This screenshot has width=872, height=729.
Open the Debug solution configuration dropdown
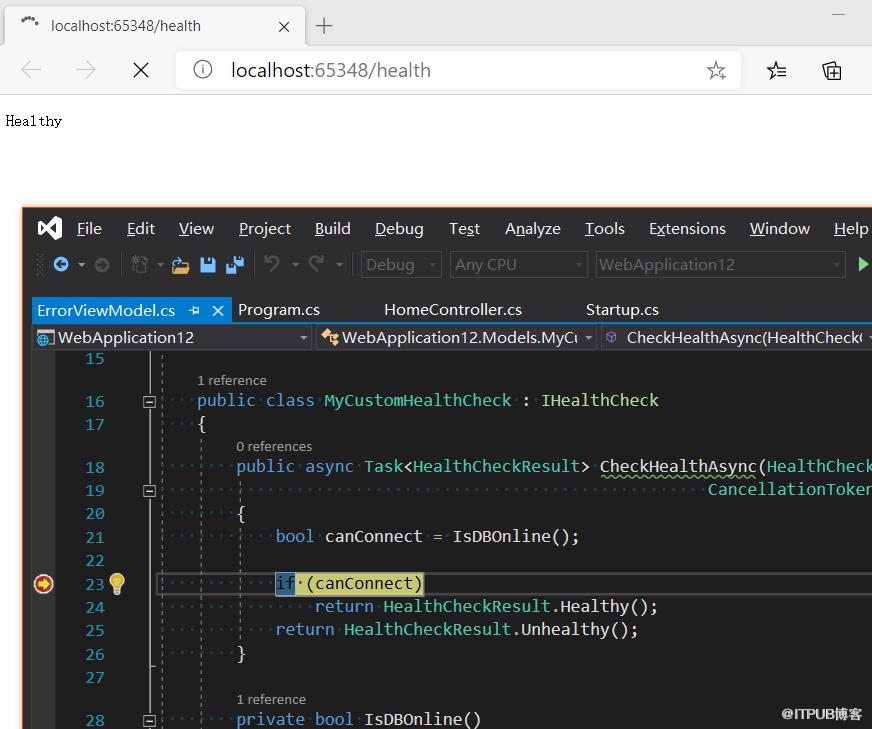pyautogui.click(x=401, y=265)
